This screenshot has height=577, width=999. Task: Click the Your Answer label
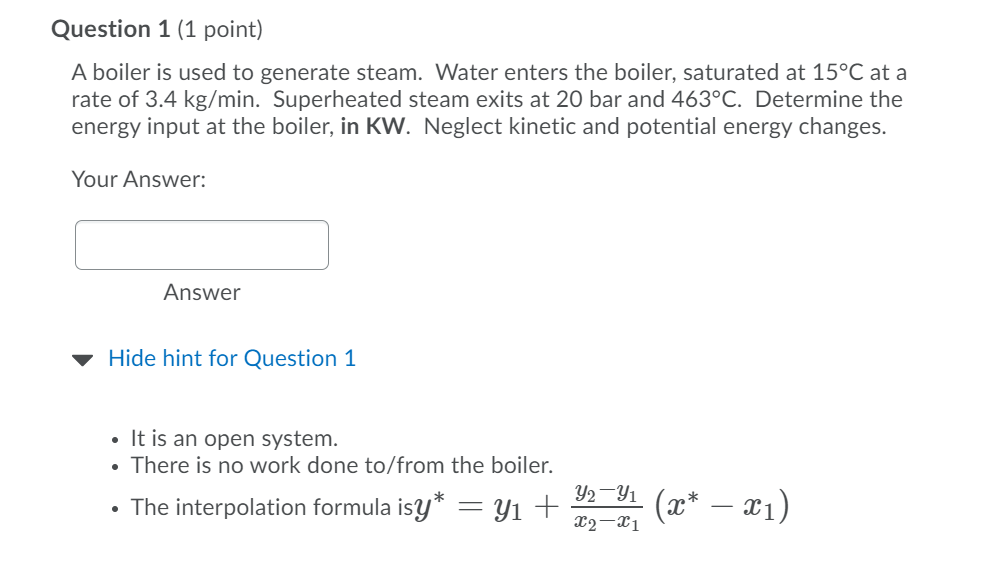[x=138, y=181]
